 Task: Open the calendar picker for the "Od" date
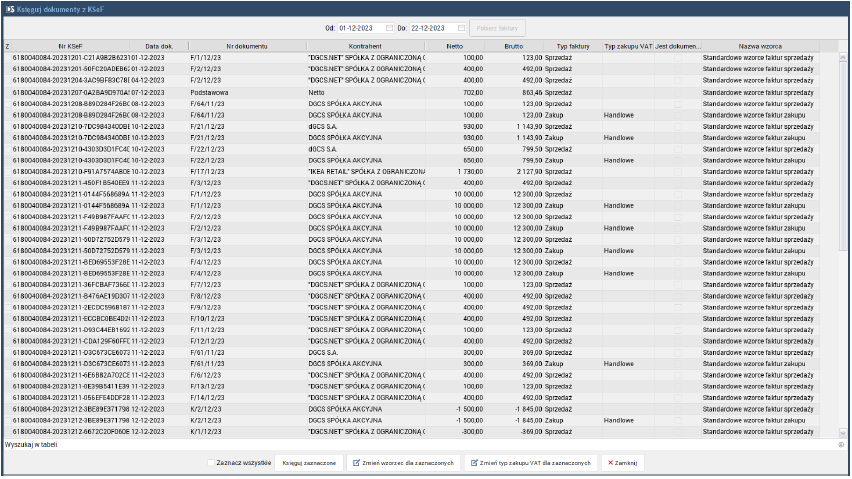390,28
